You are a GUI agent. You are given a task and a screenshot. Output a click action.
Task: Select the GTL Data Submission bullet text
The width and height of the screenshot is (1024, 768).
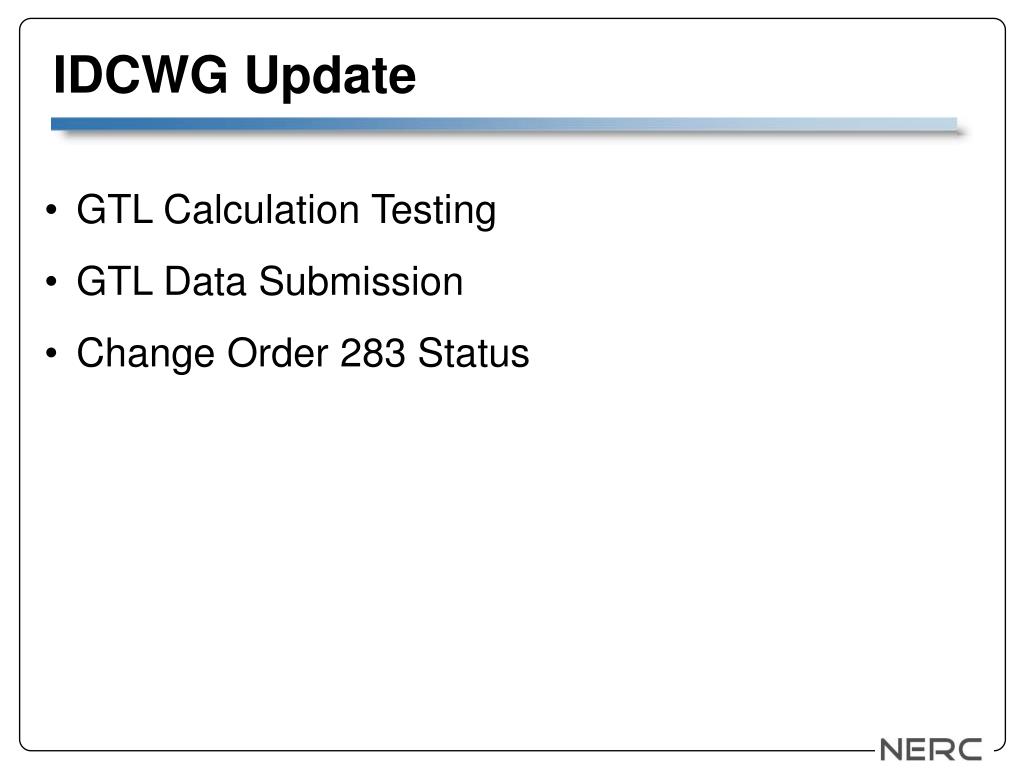pyautogui.click(x=270, y=281)
